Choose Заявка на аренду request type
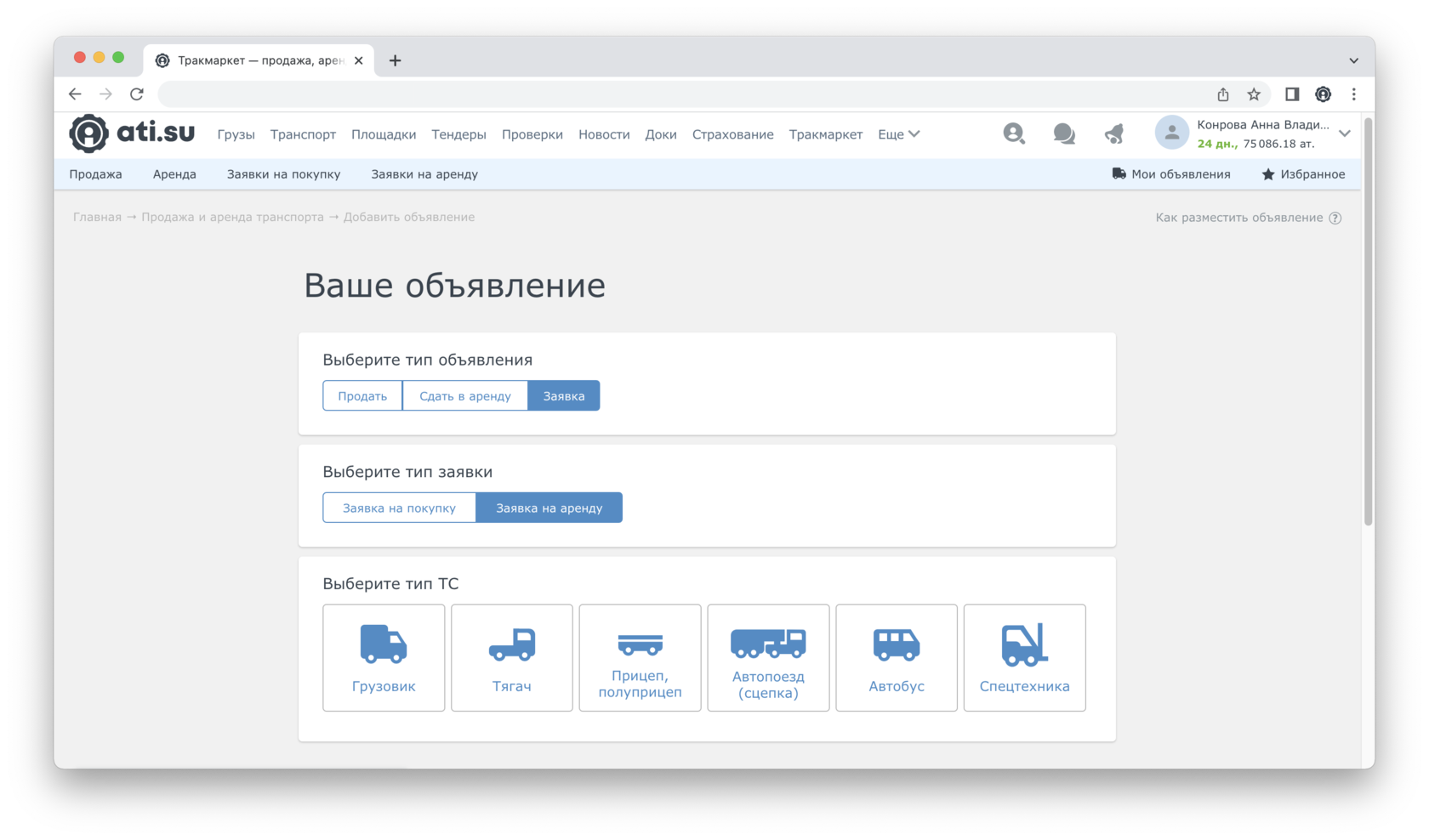 (x=549, y=508)
